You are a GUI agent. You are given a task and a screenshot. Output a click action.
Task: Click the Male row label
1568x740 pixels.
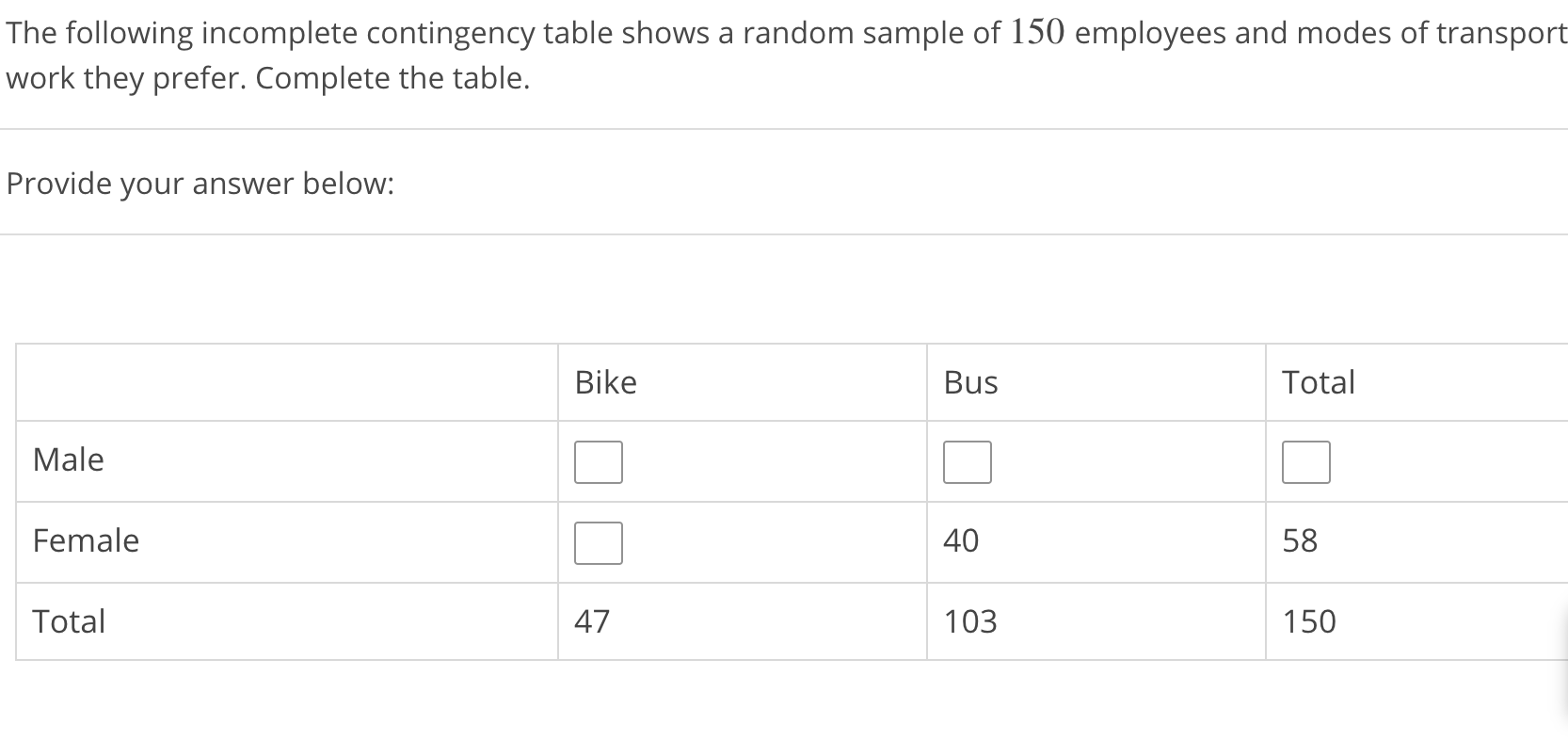point(68,460)
